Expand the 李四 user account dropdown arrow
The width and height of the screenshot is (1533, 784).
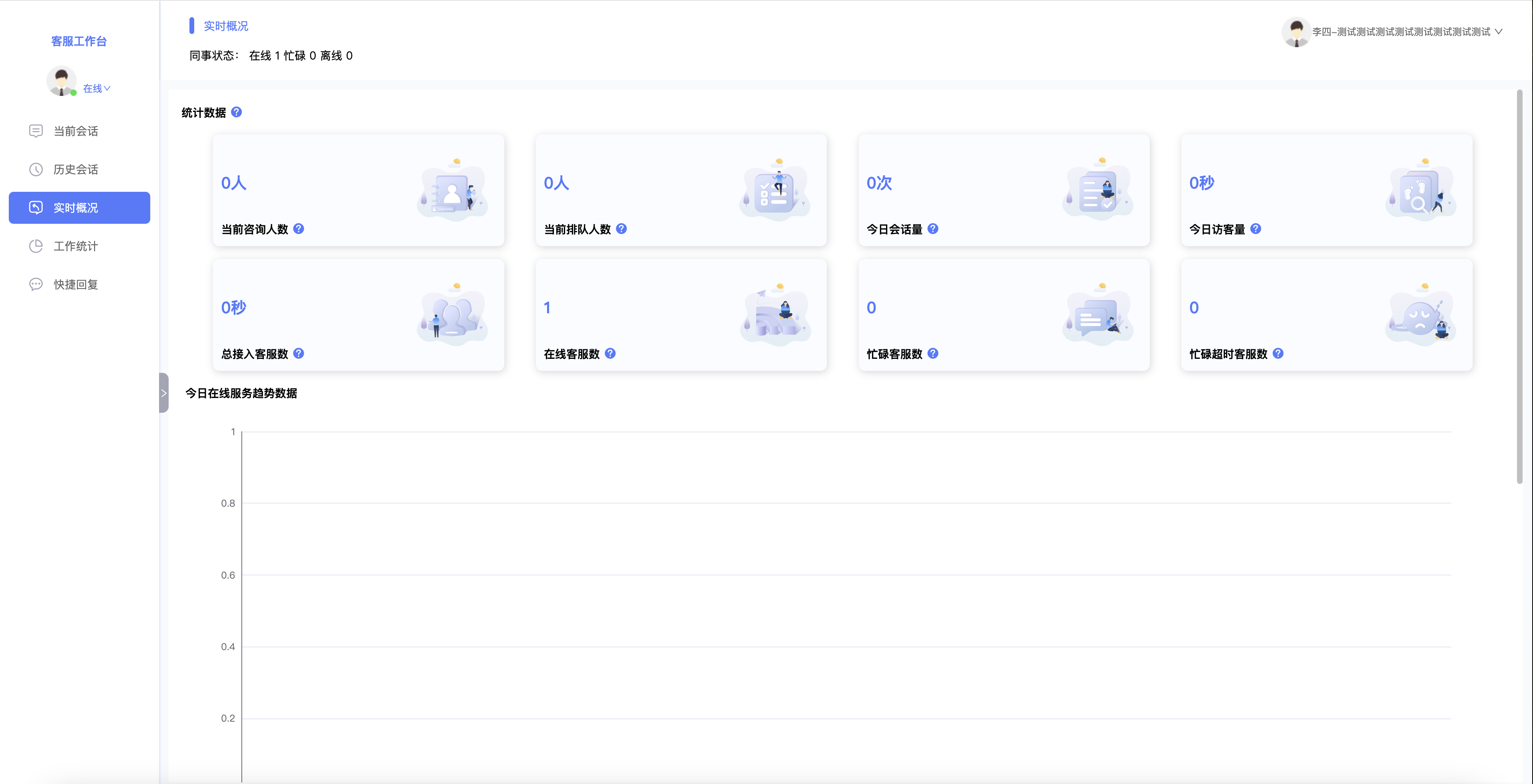1499,32
